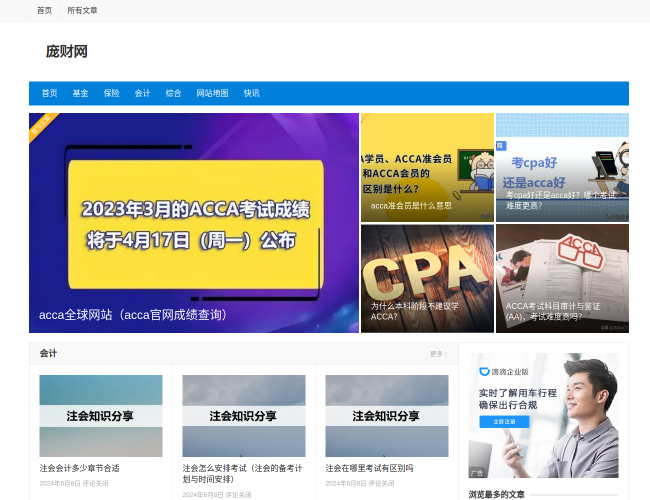The height and width of the screenshot is (500, 650).
Task: Open the 综合 navigation menu item
Action: tap(173, 93)
